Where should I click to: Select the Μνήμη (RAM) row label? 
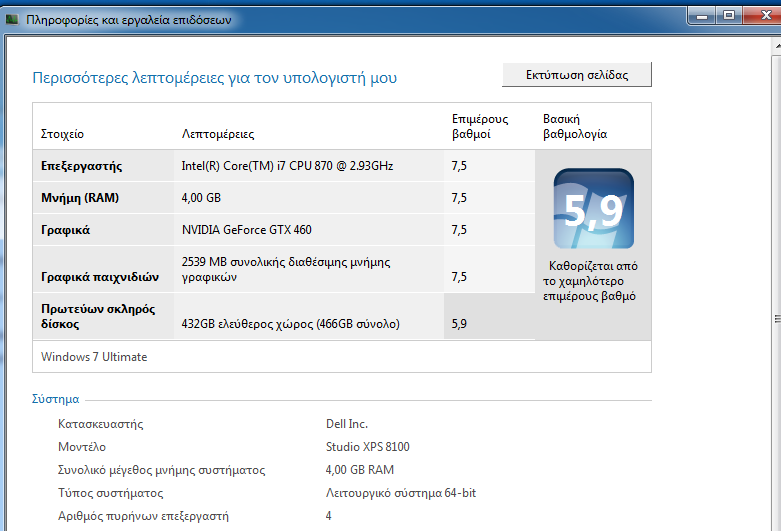80,198
